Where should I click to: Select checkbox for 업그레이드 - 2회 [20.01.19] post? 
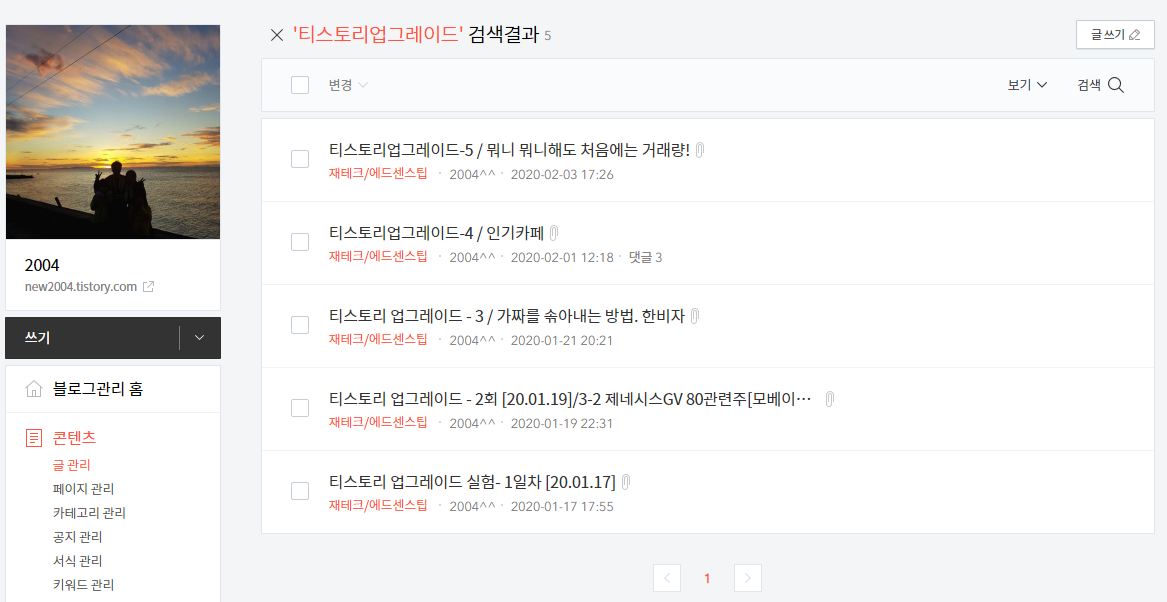300,408
